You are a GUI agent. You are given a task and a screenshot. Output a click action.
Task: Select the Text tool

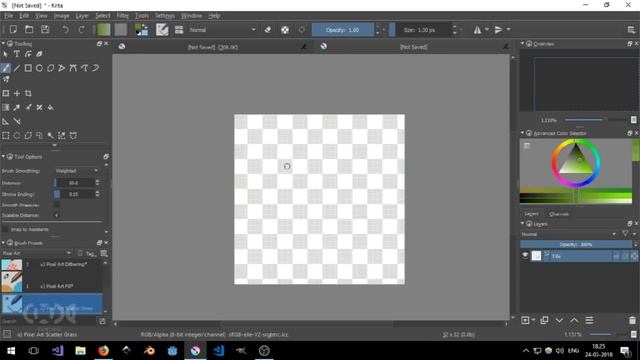pyautogui.click(x=17, y=54)
